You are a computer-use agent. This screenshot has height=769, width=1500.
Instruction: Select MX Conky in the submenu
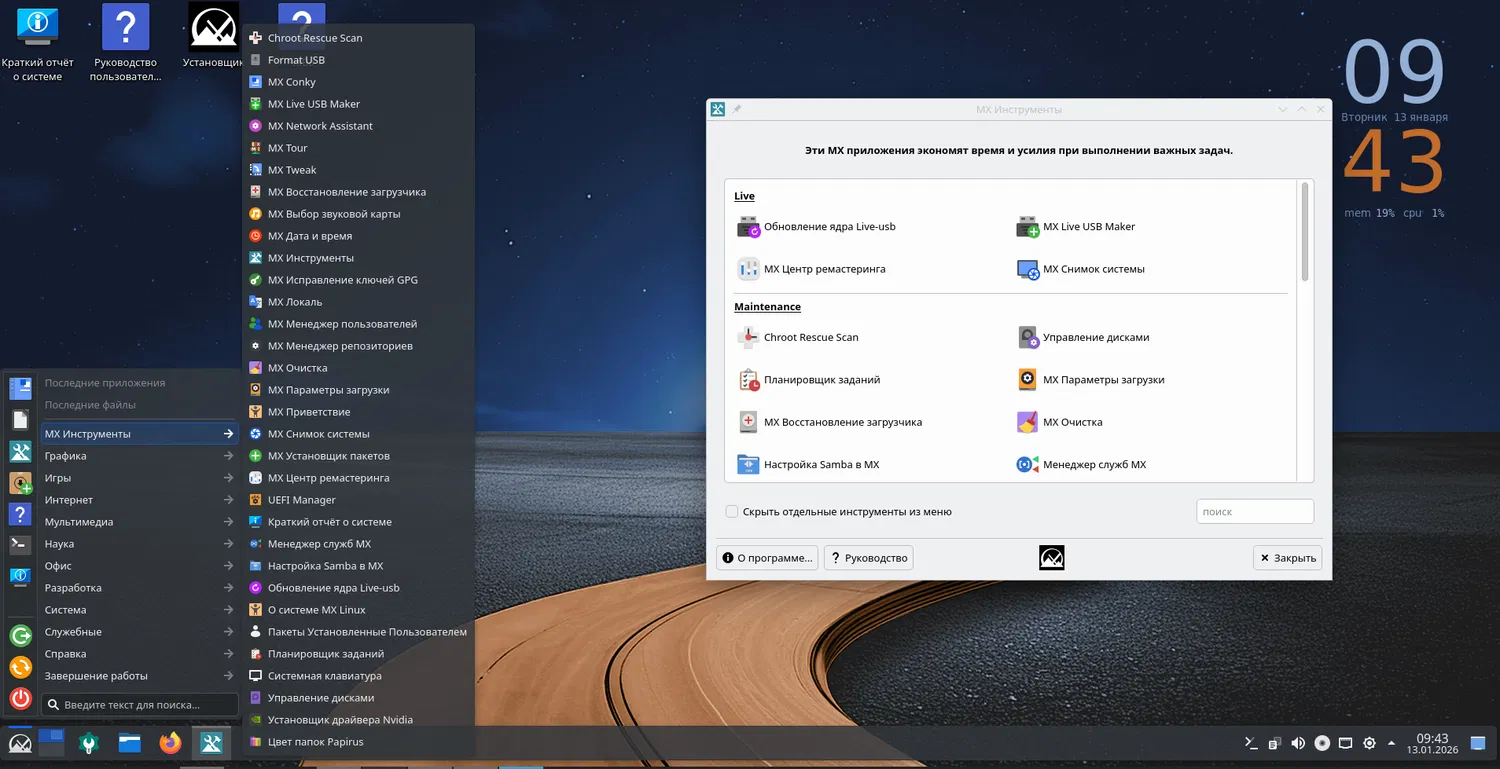click(358, 82)
